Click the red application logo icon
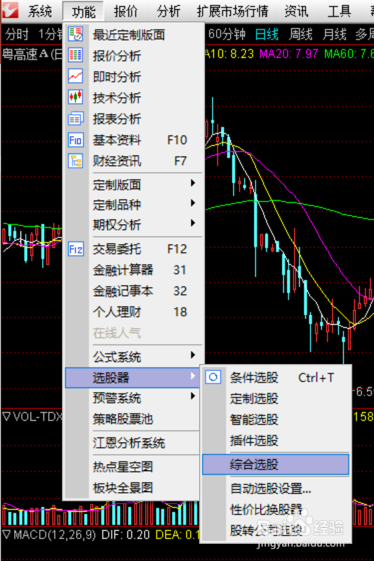Viewport: 374px width, 561px height. 10,10
